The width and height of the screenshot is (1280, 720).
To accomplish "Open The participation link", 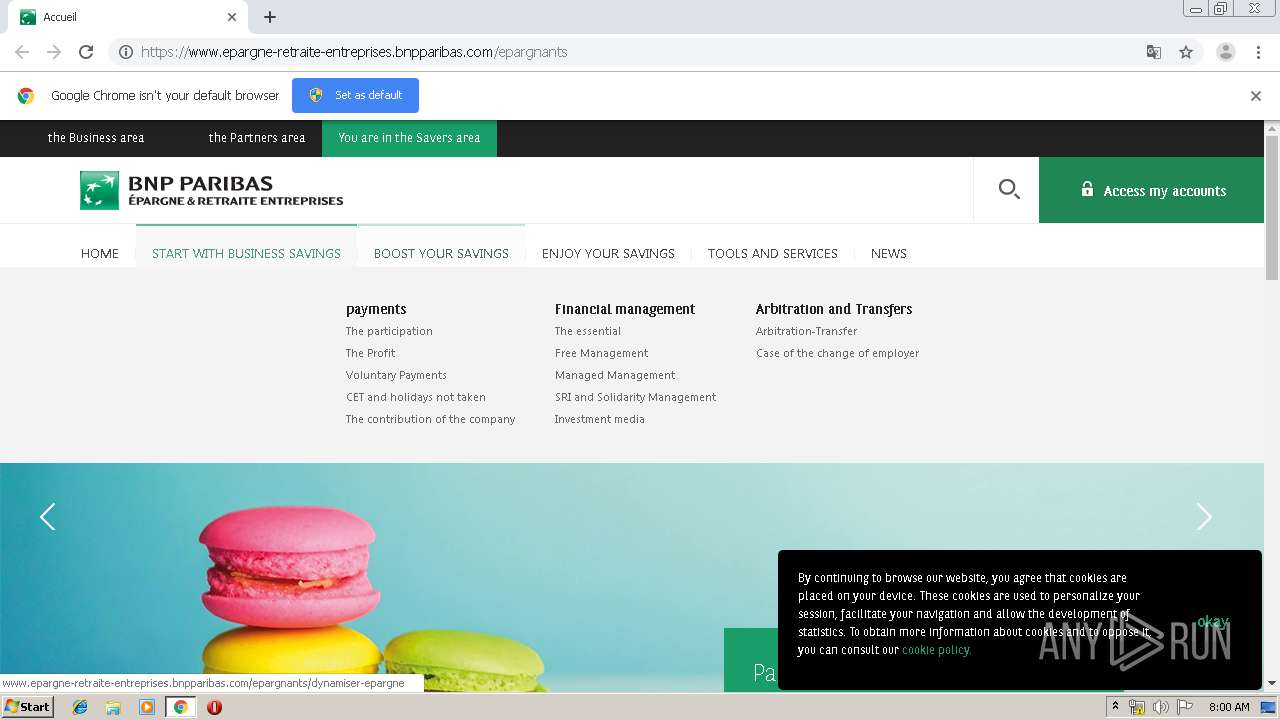I will point(389,331).
